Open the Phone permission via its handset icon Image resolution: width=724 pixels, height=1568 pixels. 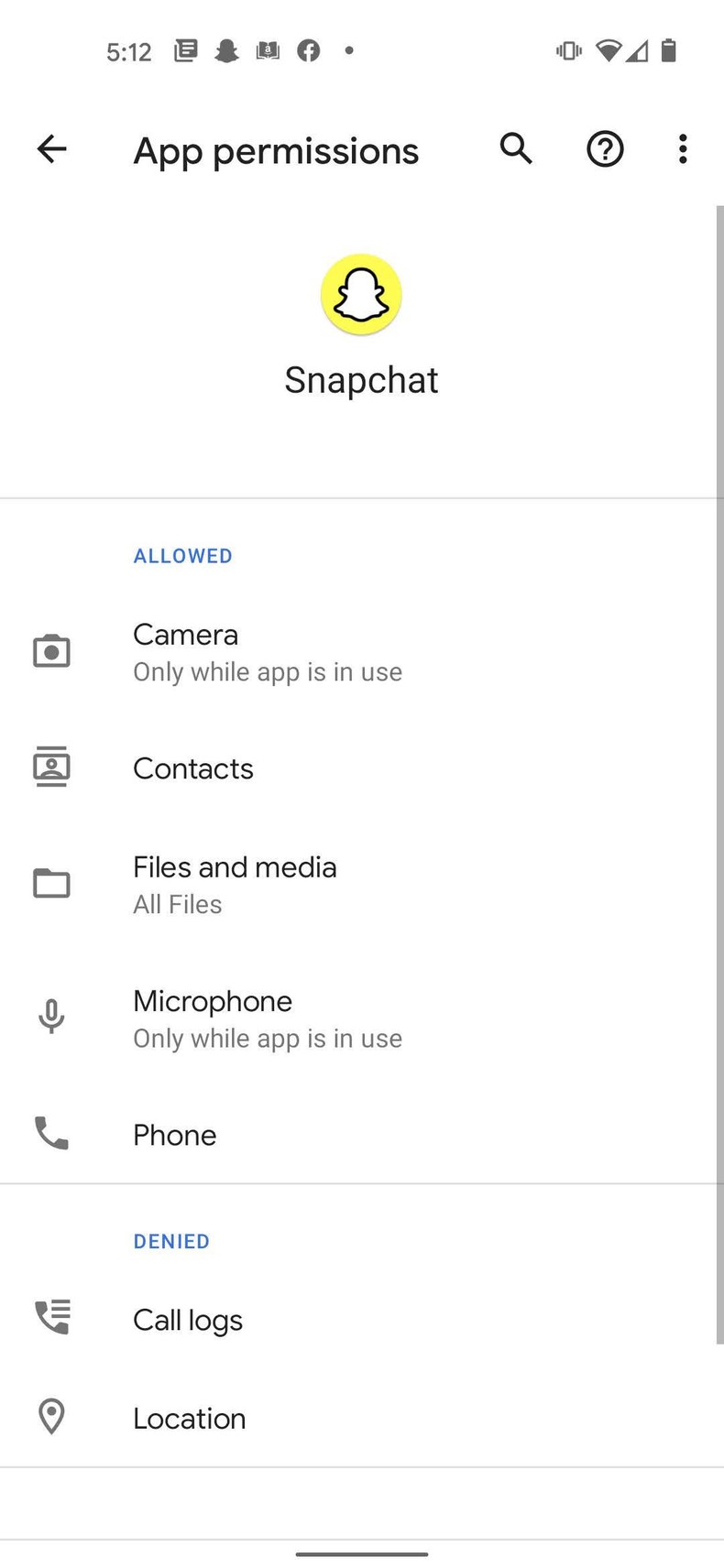(52, 1135)
